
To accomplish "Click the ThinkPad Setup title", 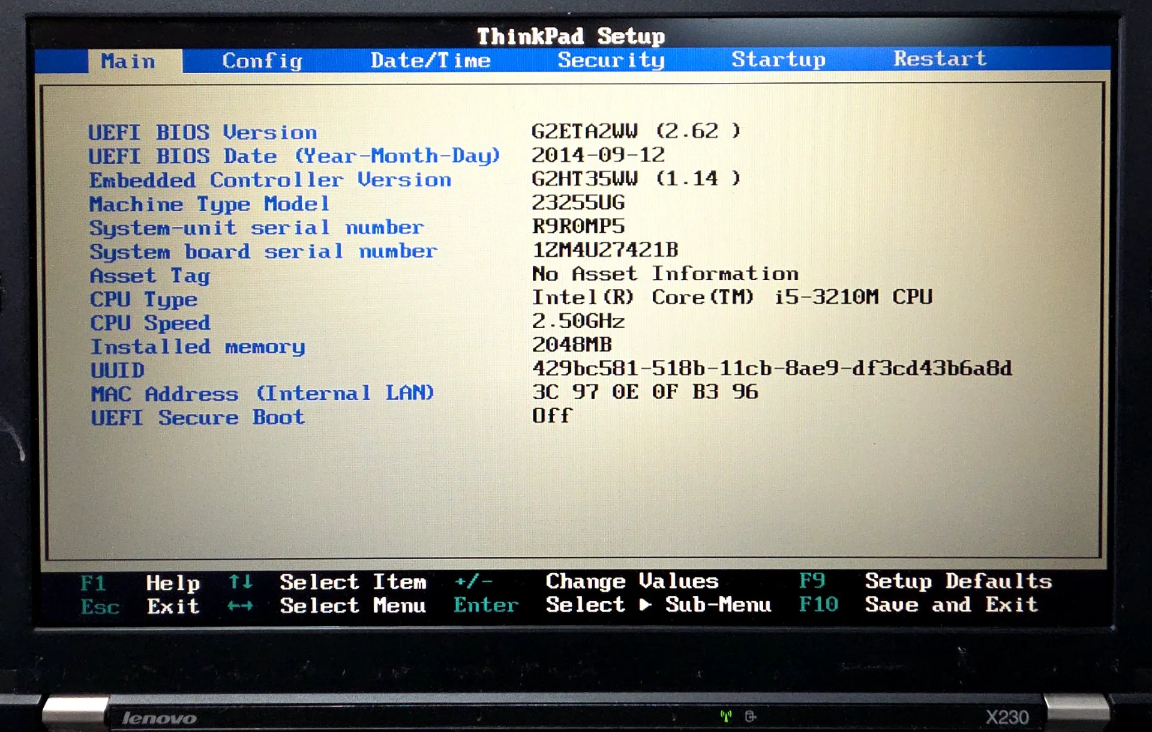I will (571, 35).
